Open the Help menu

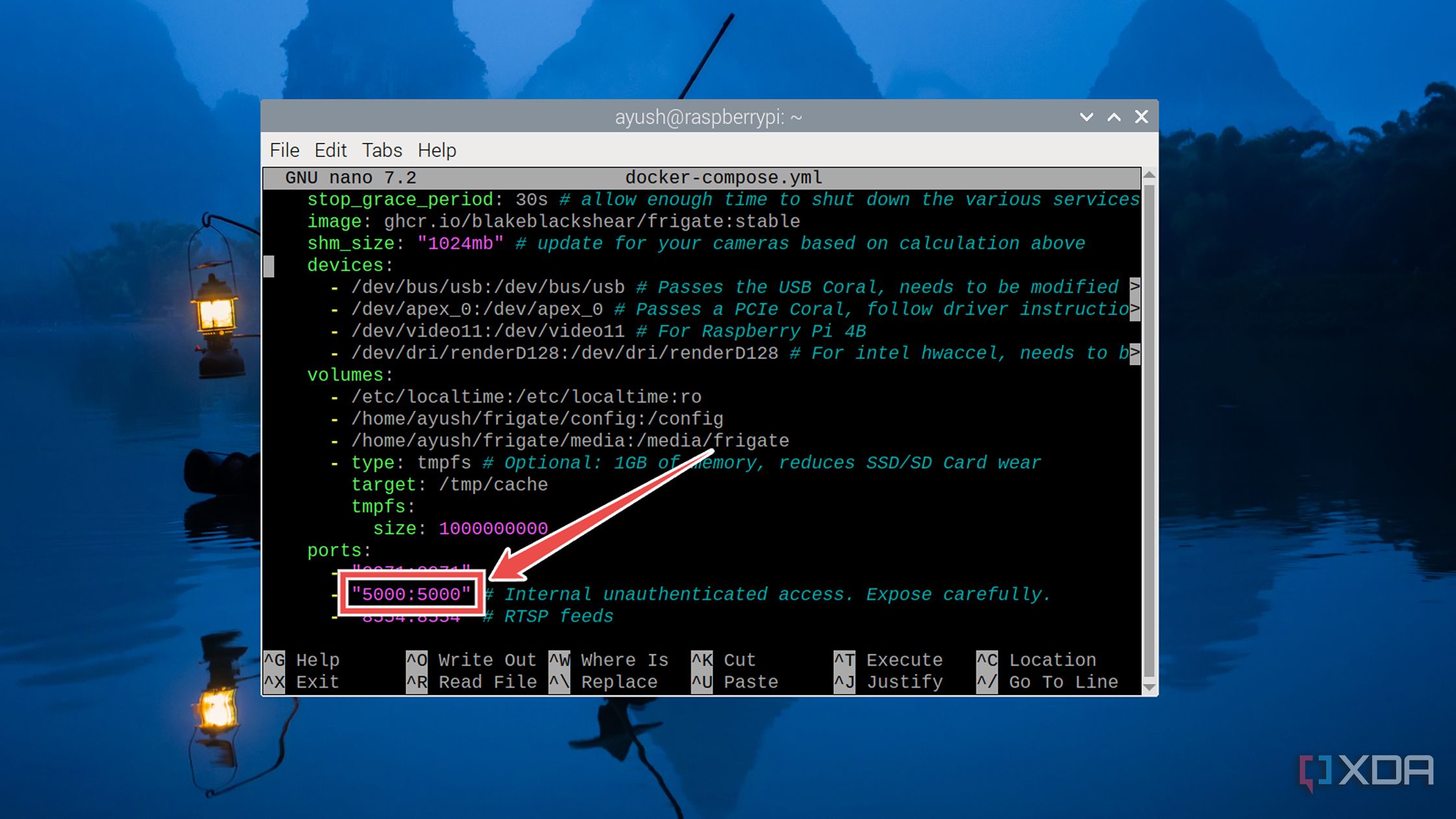(x=436, y=149)
